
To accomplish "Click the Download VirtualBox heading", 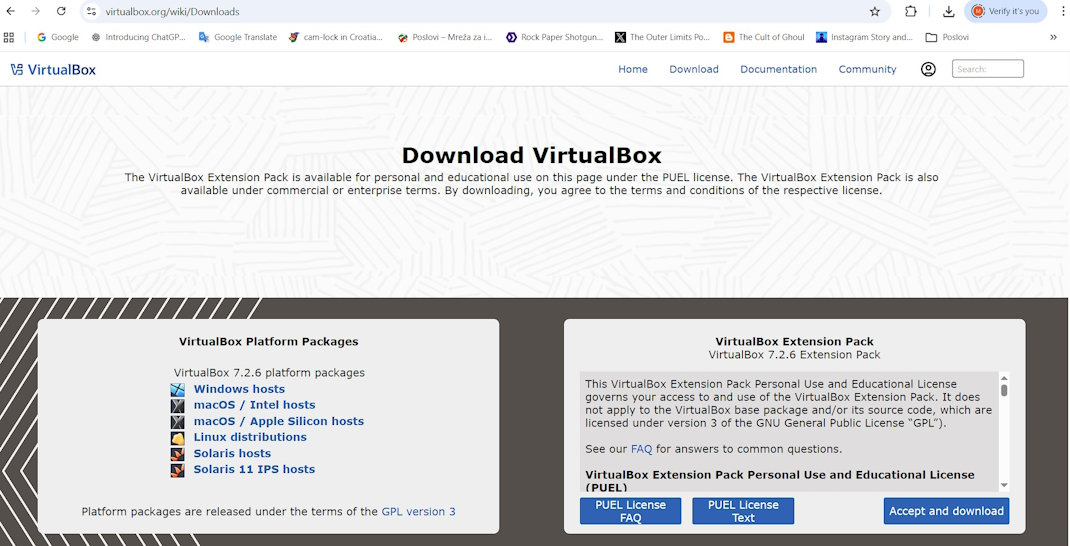I will [532, 155].
